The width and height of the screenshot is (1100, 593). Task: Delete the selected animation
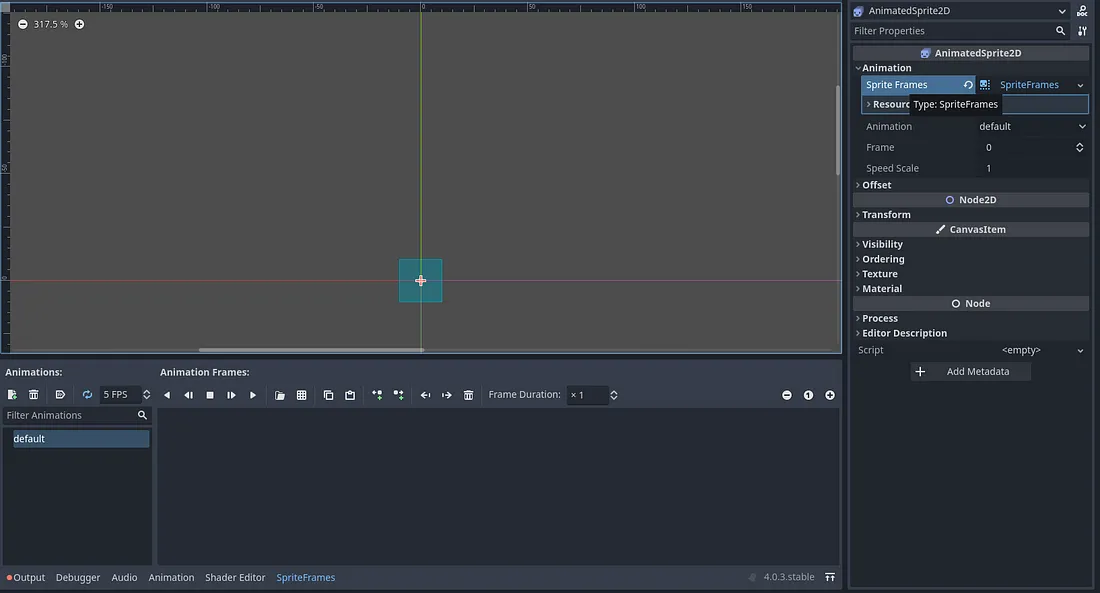point(34,395)
